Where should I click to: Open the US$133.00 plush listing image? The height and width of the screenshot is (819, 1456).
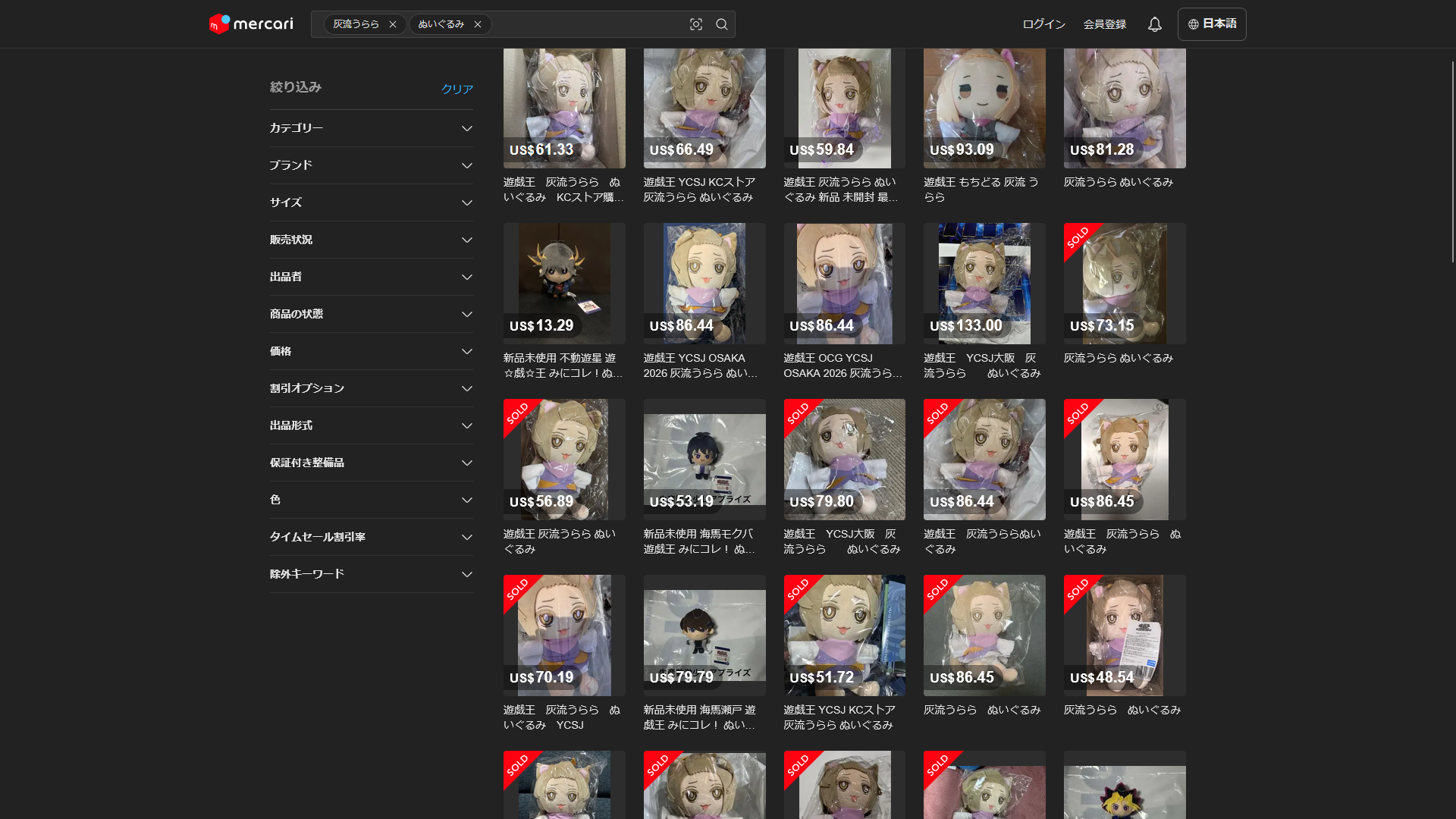[984, 284]
